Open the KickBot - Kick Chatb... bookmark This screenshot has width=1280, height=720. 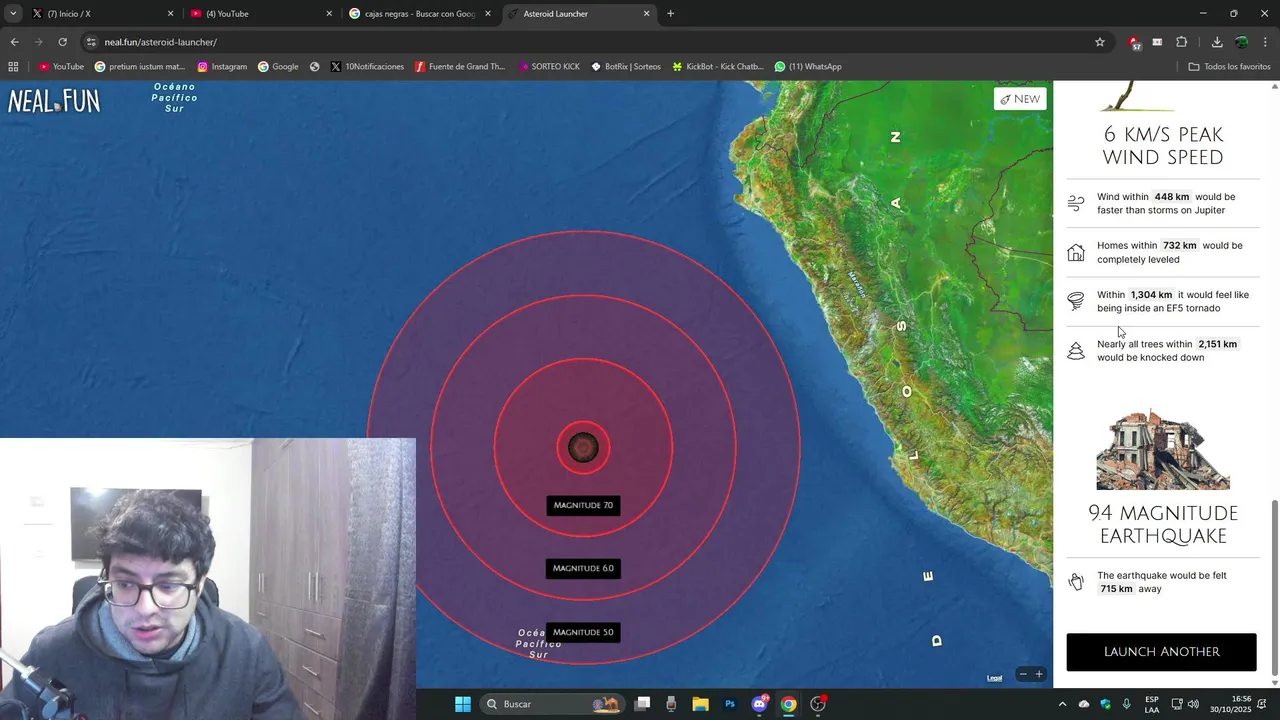coord(717,67)
